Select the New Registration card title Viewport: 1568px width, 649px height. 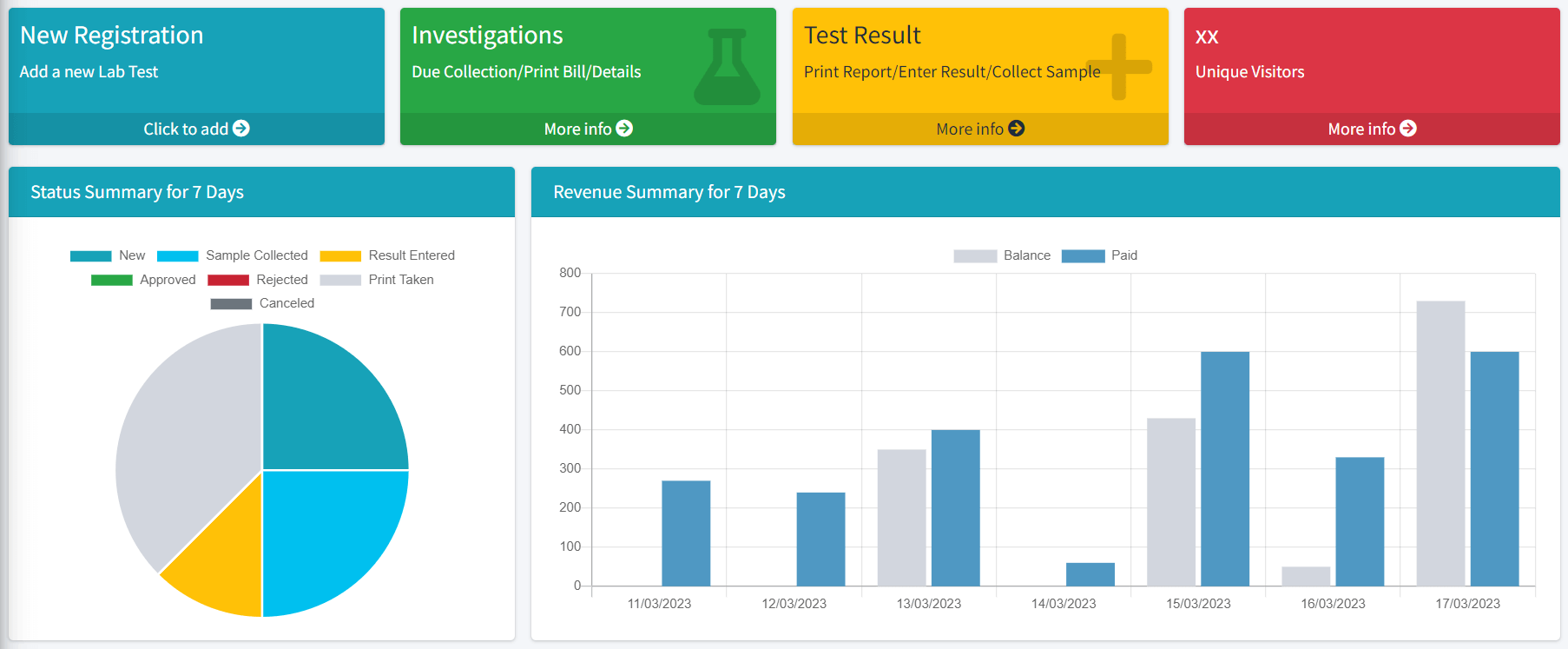tap(111, 35)
